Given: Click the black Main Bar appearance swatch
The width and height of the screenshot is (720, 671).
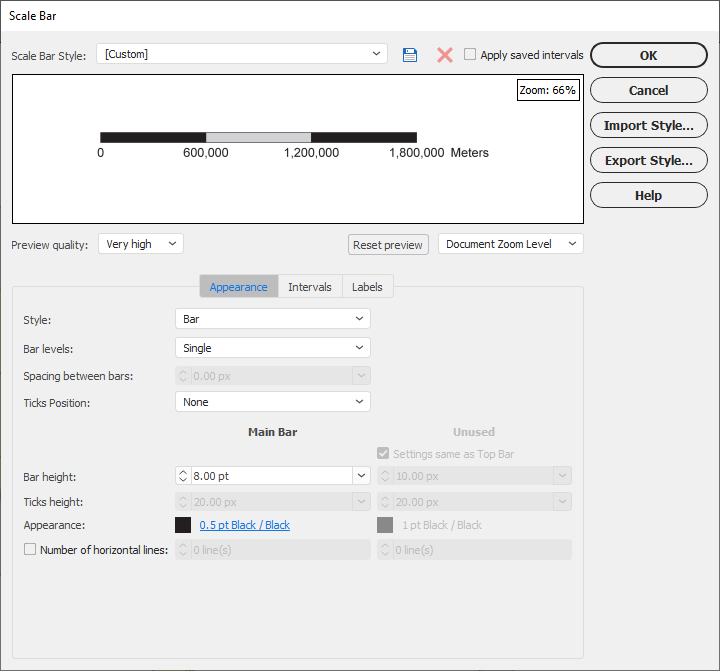Looking at the screenshot, I should pos(183,525).
